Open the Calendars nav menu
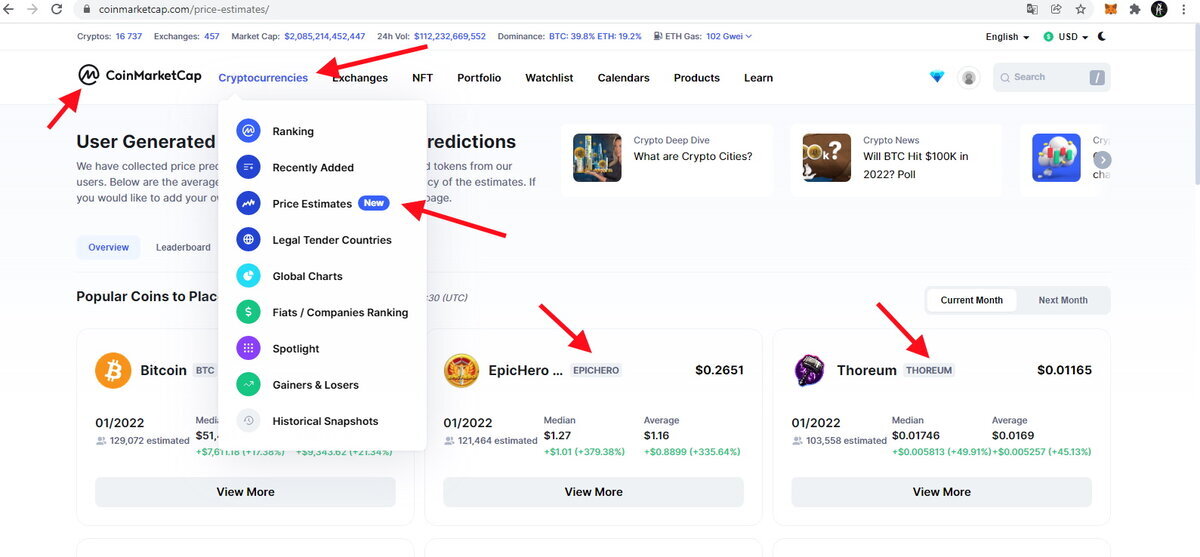The image size is (1200, 557). pos(623,78)
